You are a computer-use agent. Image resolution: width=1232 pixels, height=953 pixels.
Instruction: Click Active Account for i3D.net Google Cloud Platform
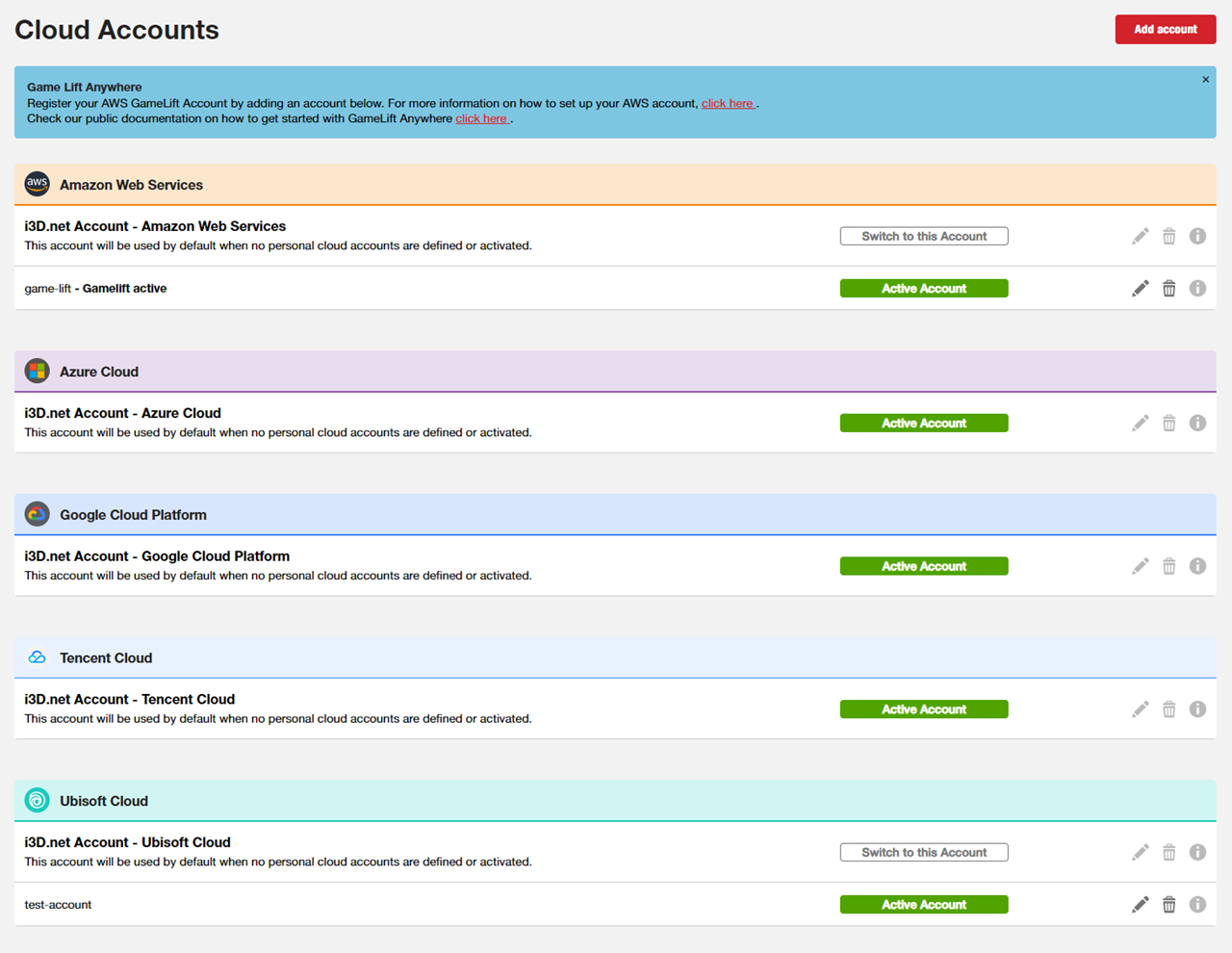(924, 566)
